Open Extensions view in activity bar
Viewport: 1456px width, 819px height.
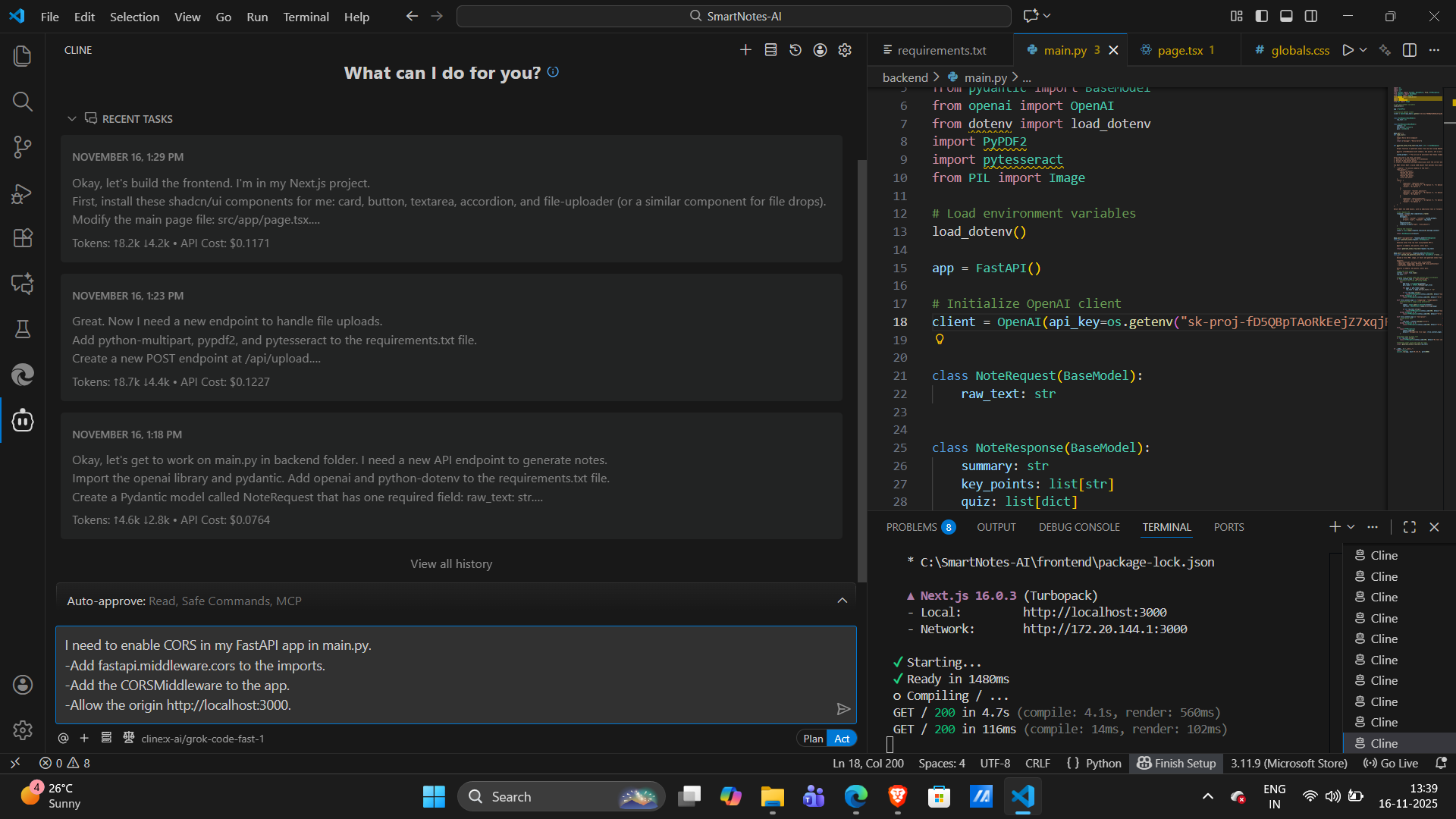tap(23, 238)
